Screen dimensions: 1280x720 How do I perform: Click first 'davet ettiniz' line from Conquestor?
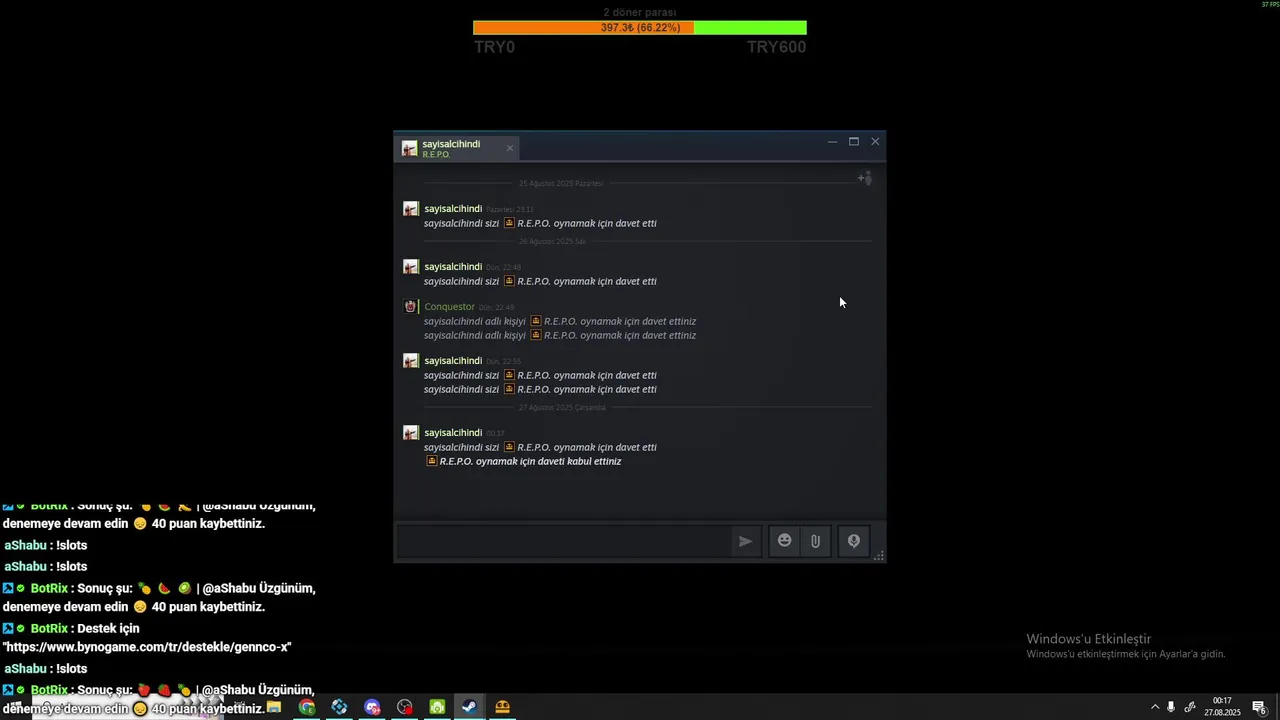tap(560, 321)
